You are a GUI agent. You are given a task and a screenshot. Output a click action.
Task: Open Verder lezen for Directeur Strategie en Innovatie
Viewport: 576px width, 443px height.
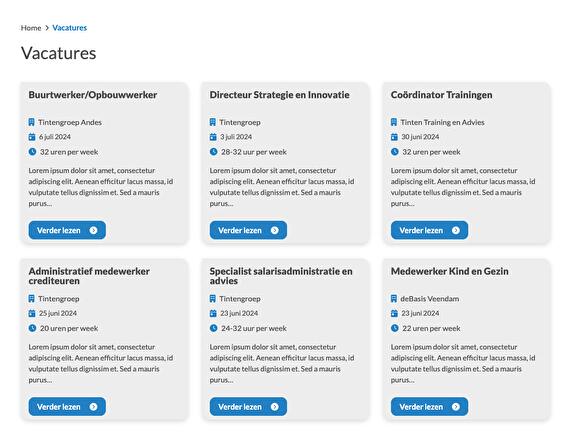(248, 230)
